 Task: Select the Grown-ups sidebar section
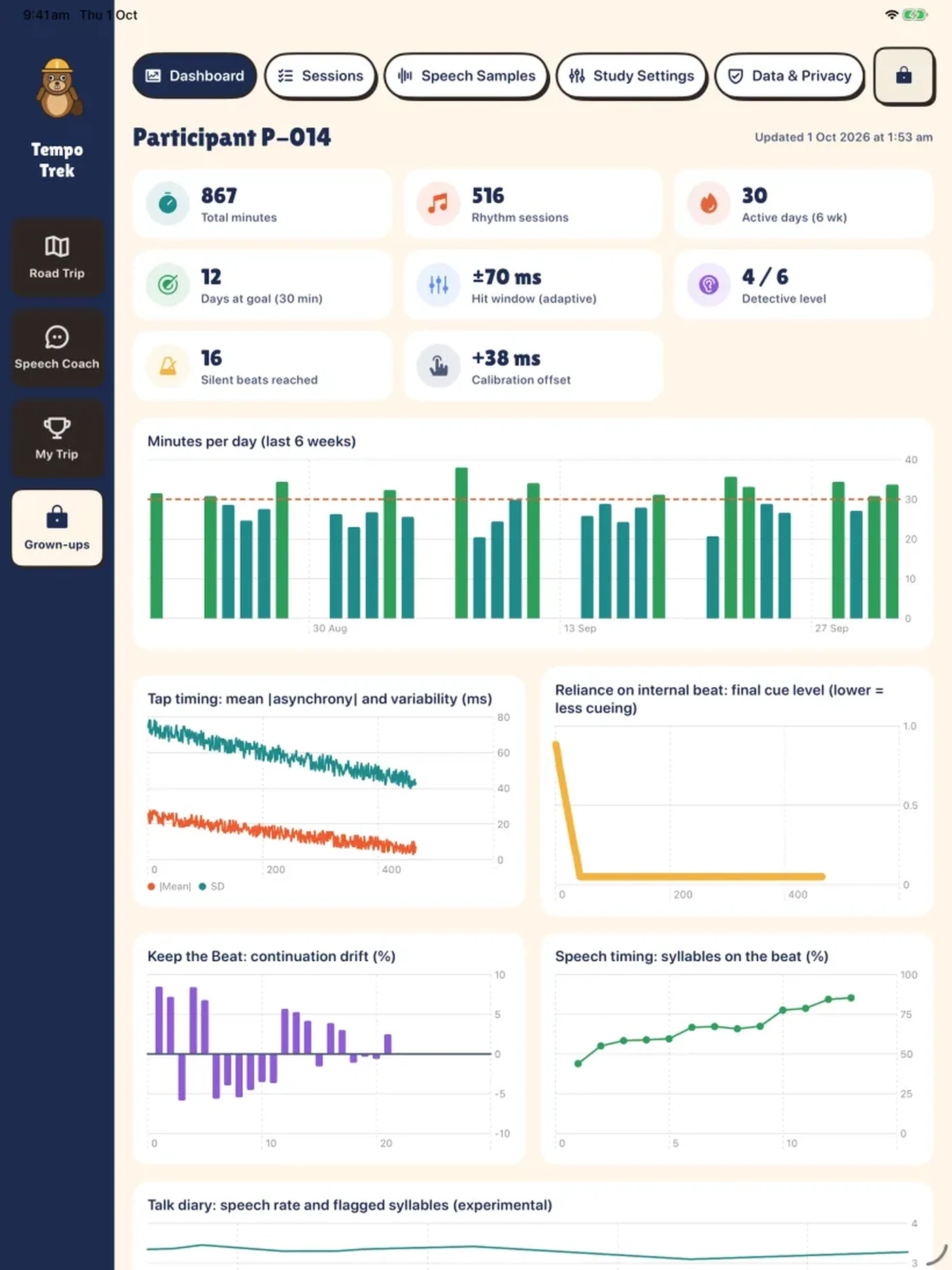(57, 528)
